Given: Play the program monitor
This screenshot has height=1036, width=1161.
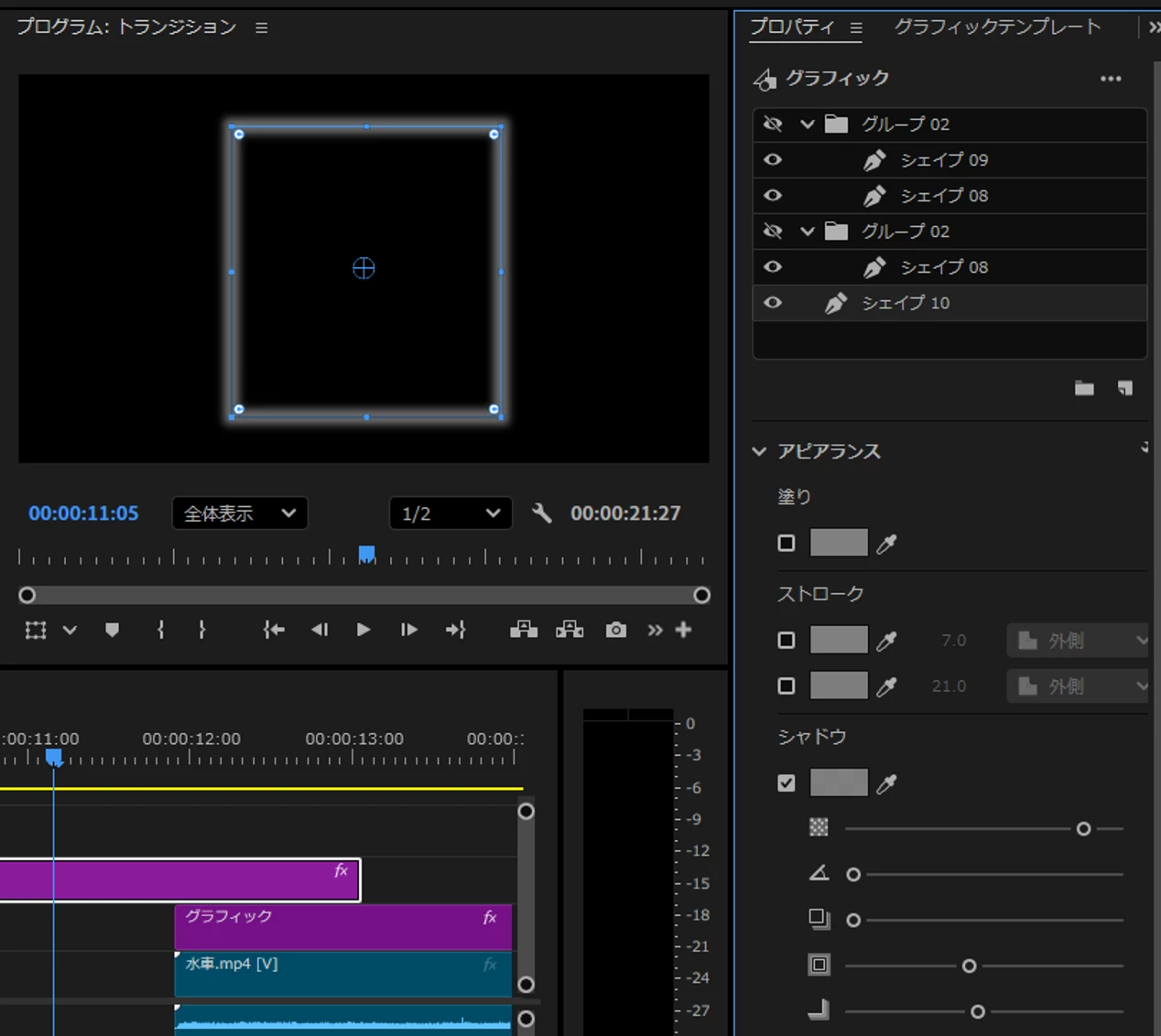Looking at the screenshot, I should click(363, 630).
